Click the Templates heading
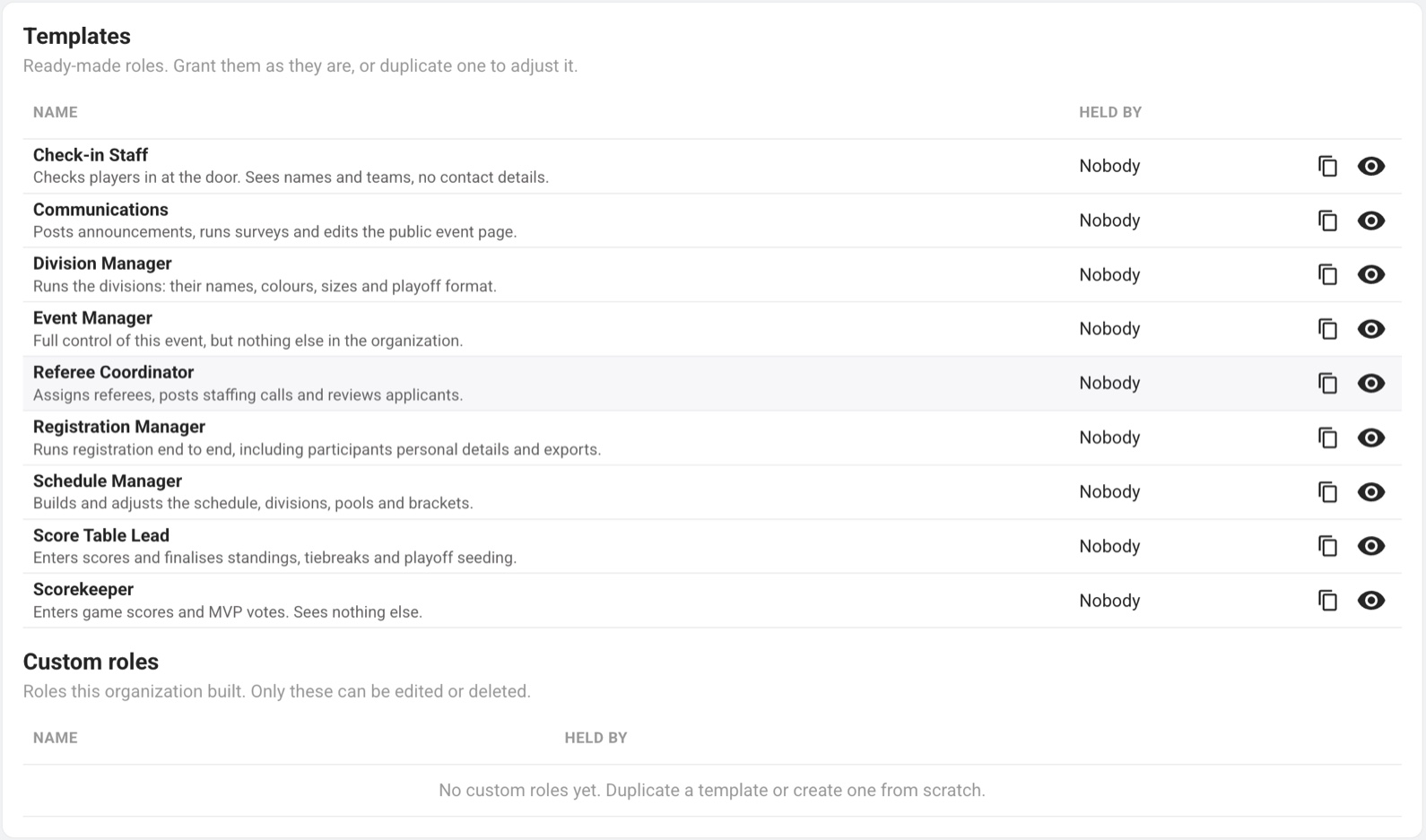Viewport: 1426px width, 840px height. coord(77,36)
